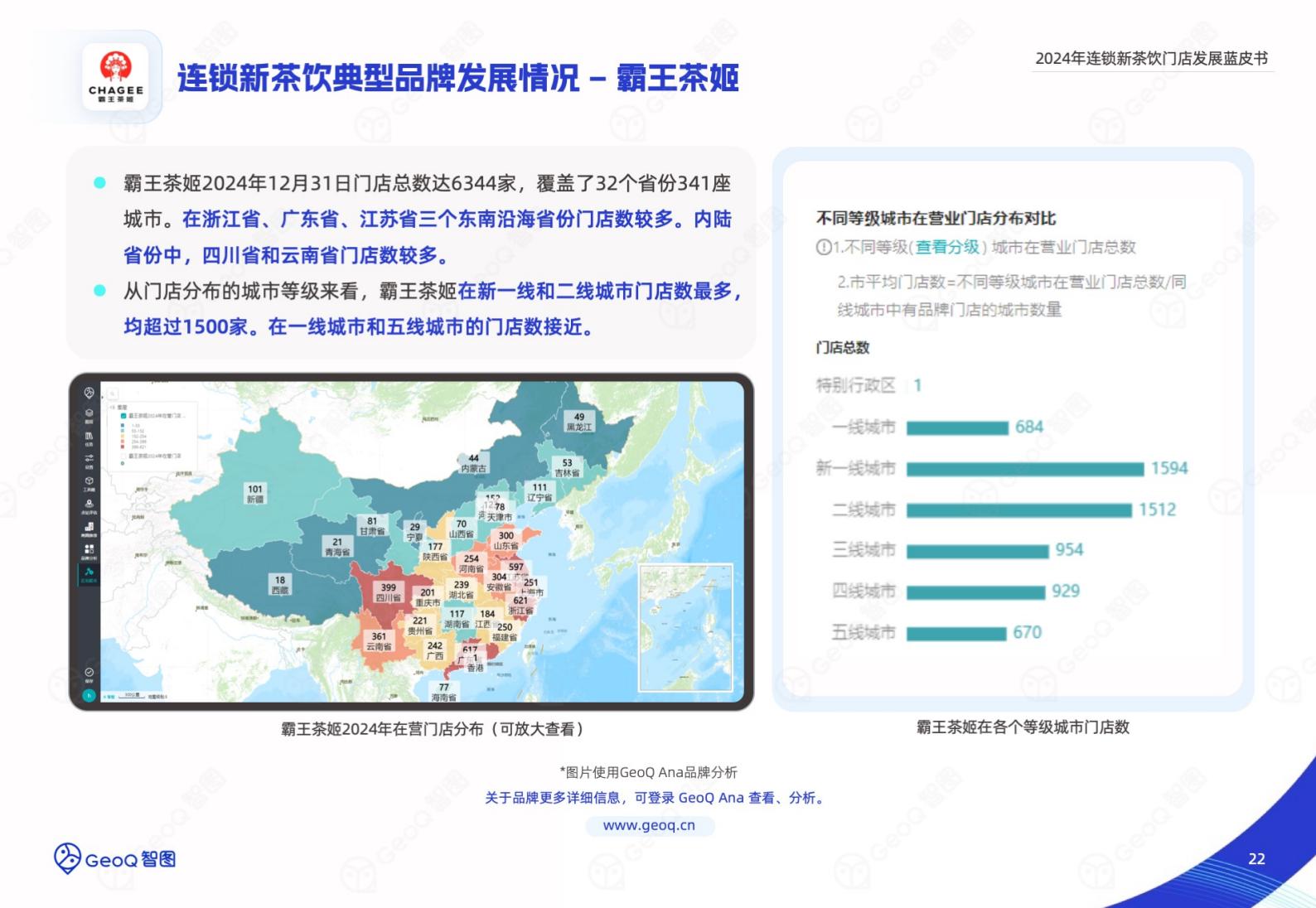Select the 254 河南省 map label

[x=471, y=564]
